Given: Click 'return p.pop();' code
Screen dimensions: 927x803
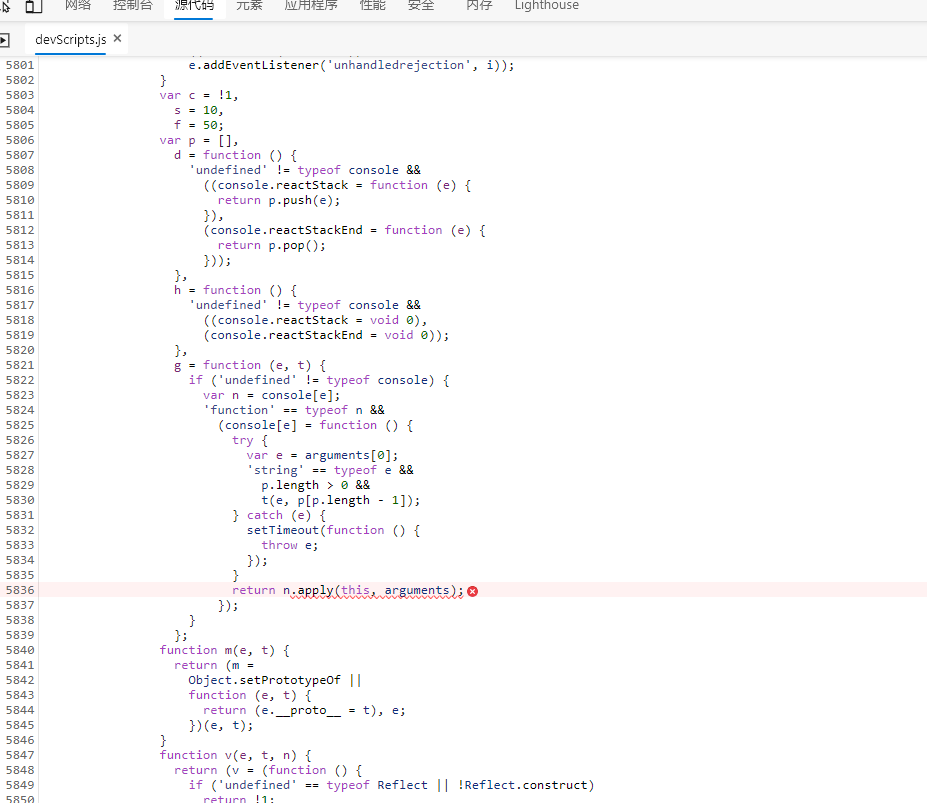Looking at the screenshot, I should point(271,245).
